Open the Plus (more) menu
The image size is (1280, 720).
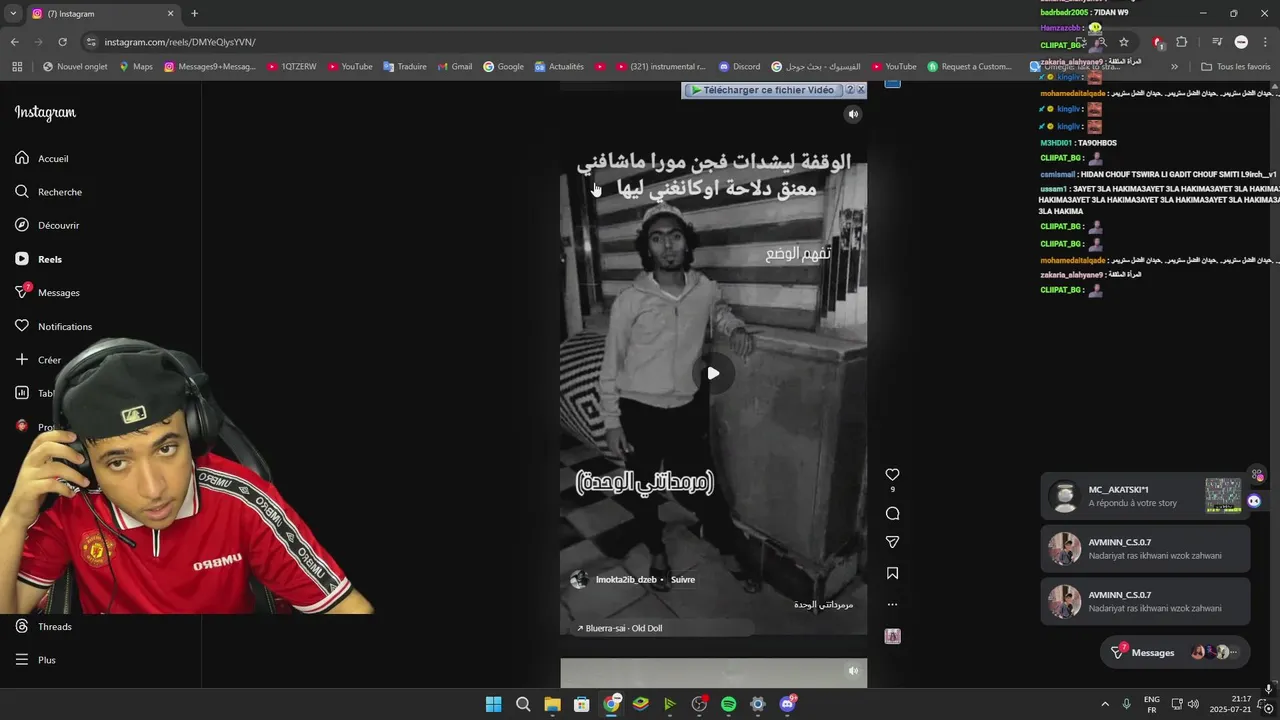point(35,660)
